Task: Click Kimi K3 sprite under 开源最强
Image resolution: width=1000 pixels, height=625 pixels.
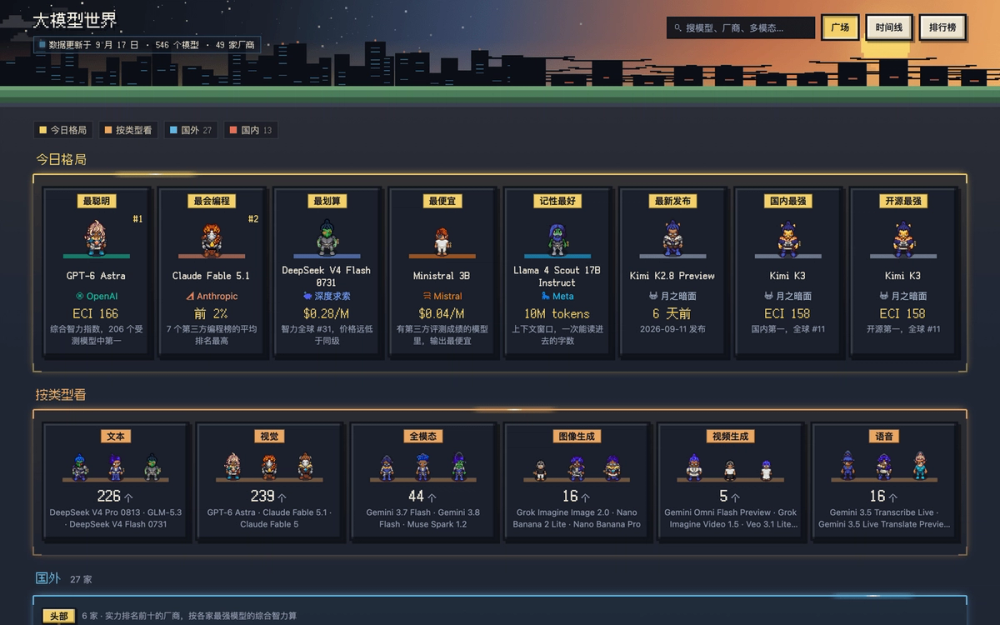Action: [x=903, y=239]
